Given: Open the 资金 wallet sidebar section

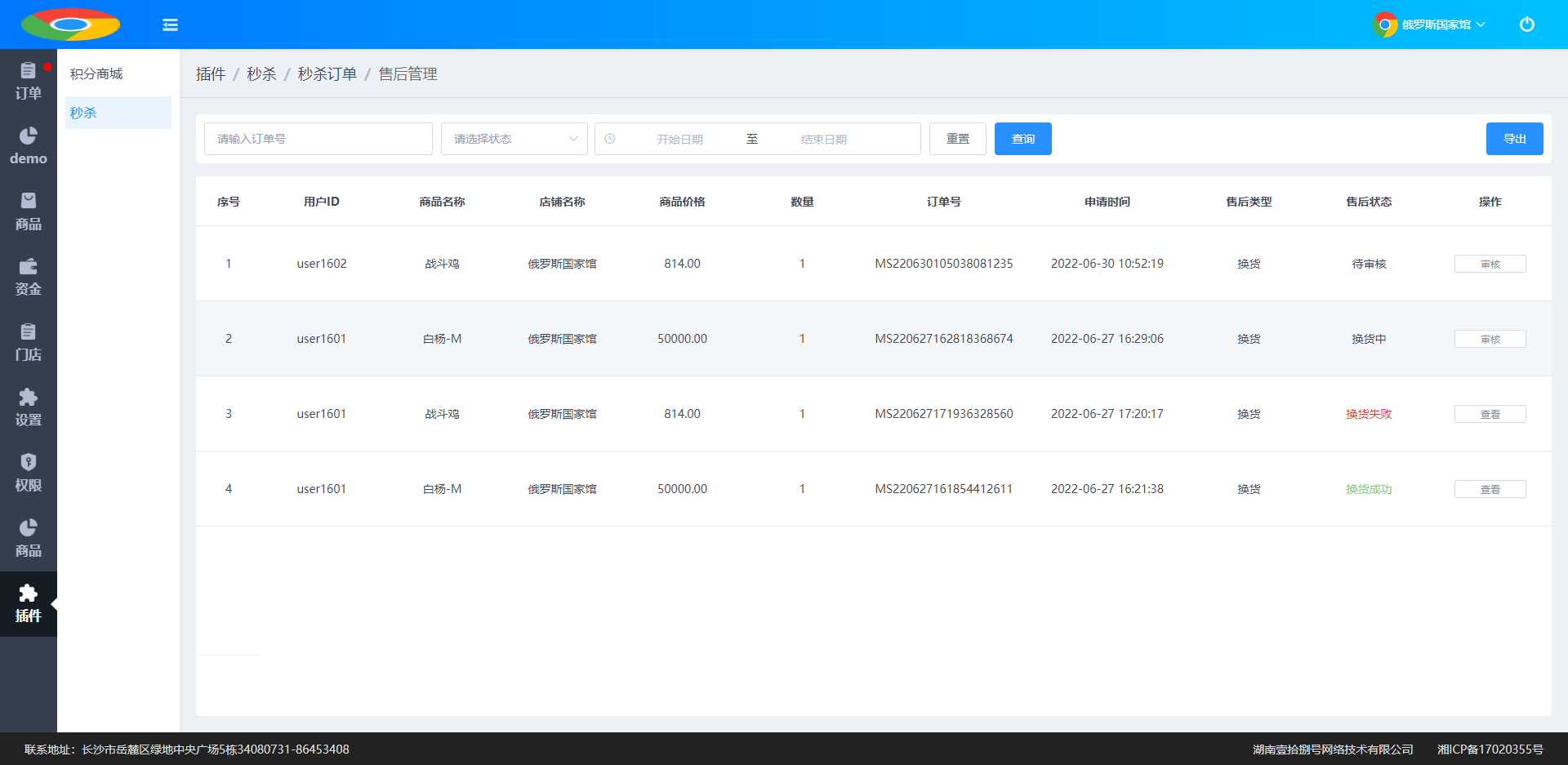Looking at the screenshot, I should (29, 278).
